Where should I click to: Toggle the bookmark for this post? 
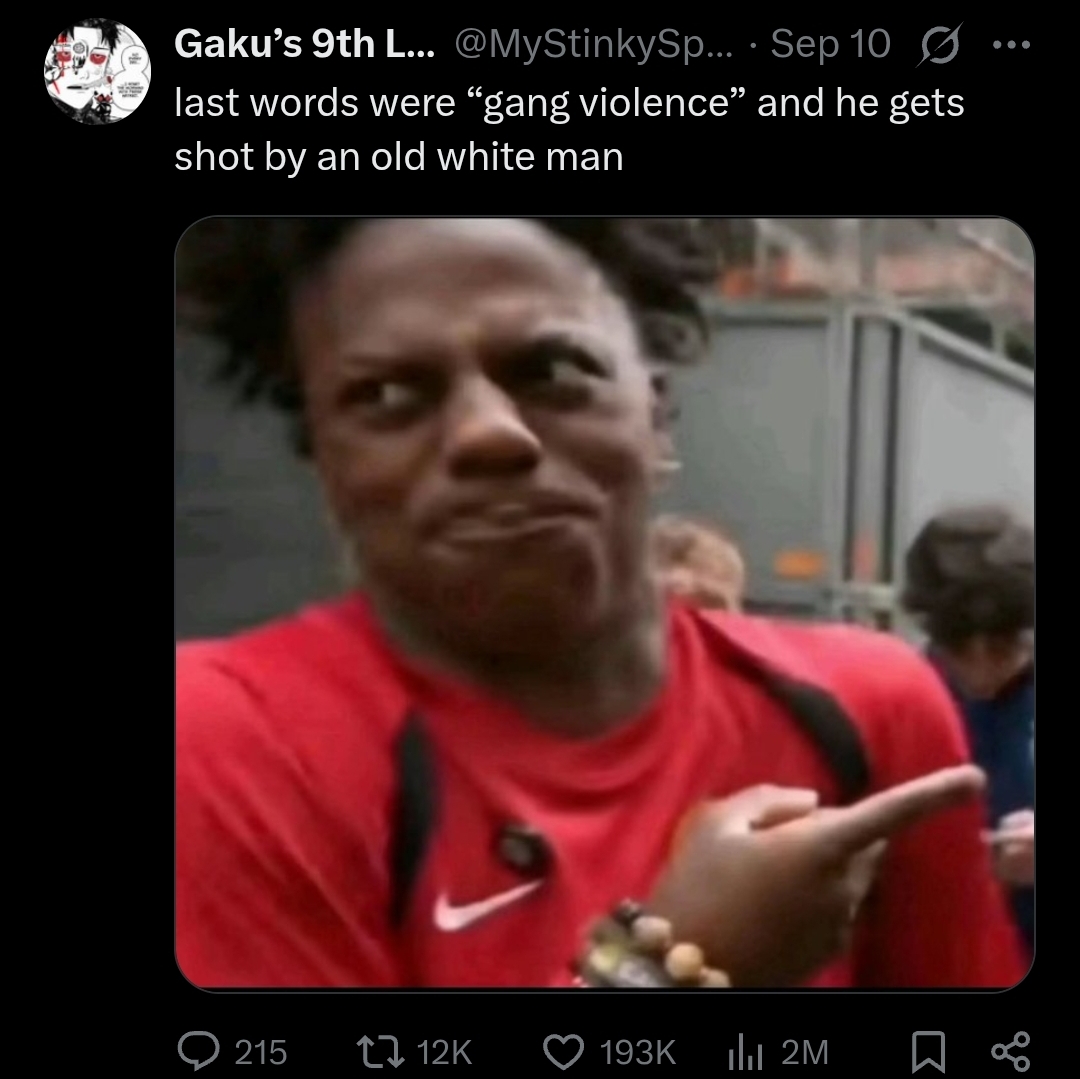point(928,1051)
